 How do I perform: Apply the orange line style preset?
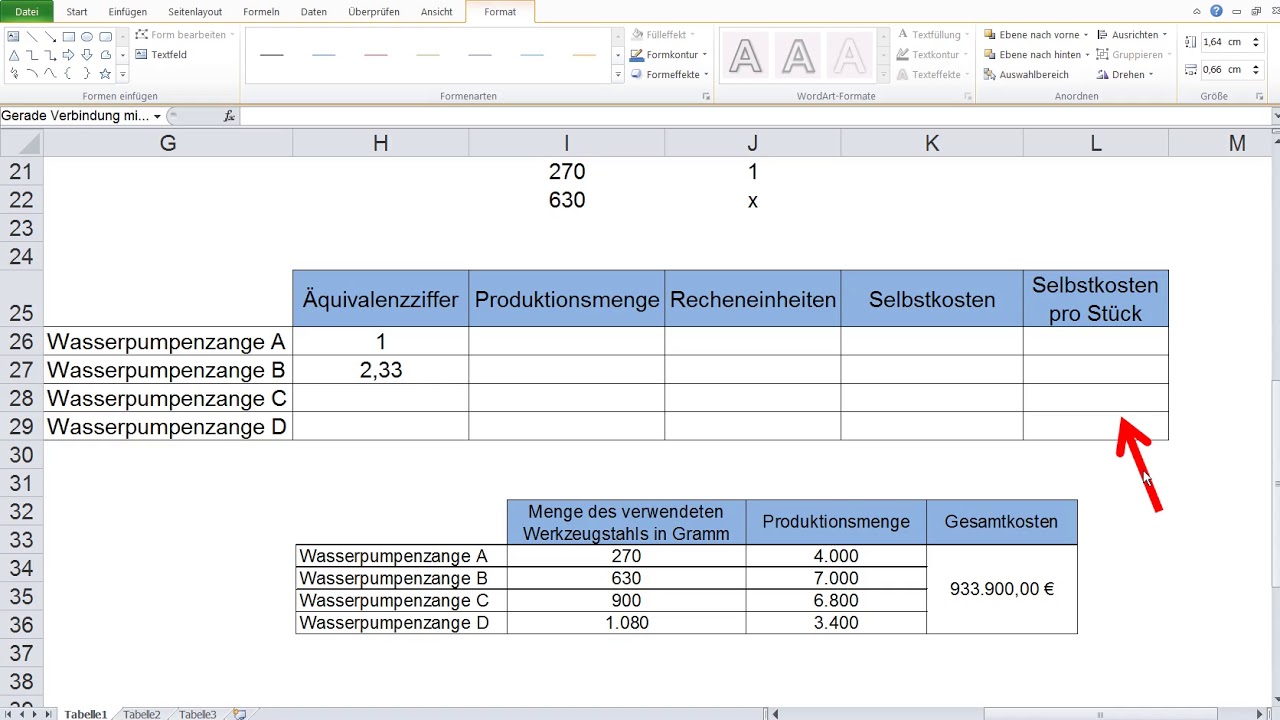pyautogui.click(x=584, y=55)
